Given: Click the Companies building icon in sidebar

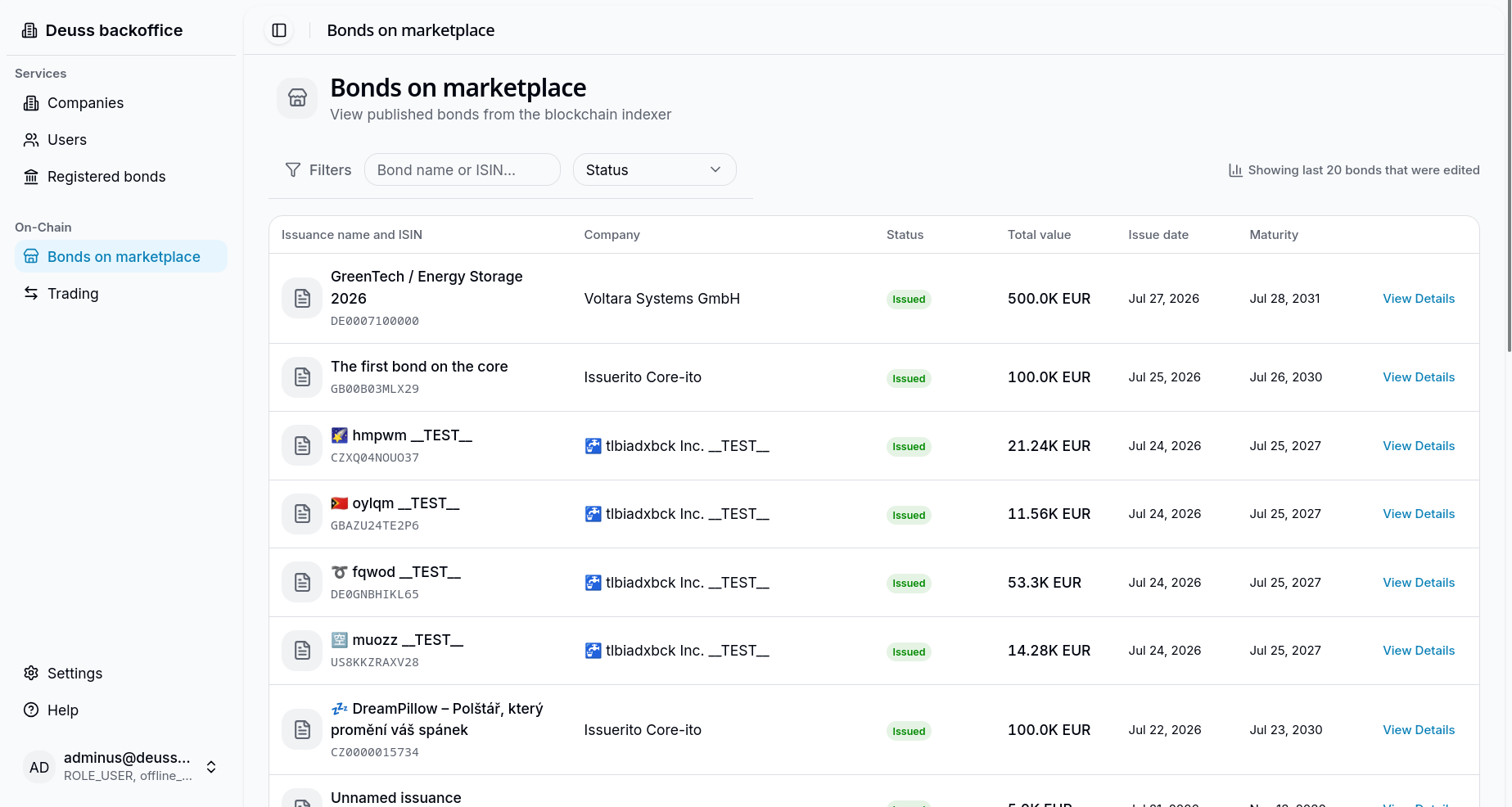Looking at the screenshot, I should click(x=31, y=103).
